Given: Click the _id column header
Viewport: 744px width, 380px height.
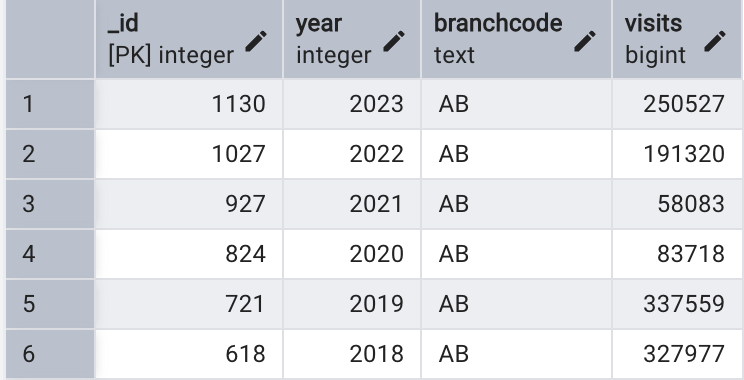Looking at the screenshot, I should pyautogui.click(x=189, y=39).
